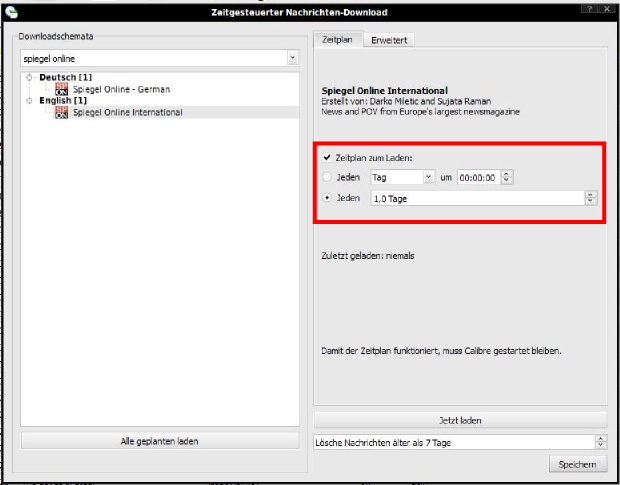Increase the '1,0 Tage' interval stepper
Screen dimensions: 620x485
coord(590,195)
